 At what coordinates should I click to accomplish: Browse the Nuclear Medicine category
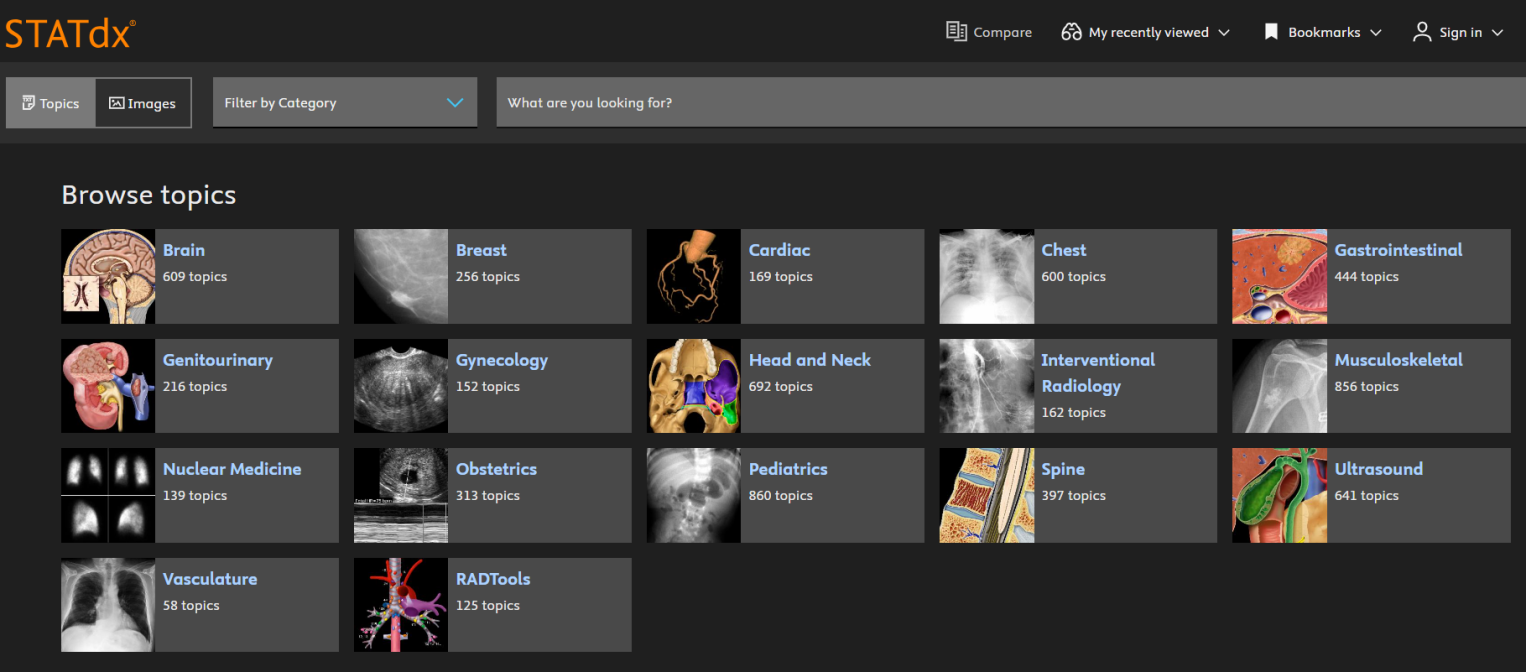[231, 469]
